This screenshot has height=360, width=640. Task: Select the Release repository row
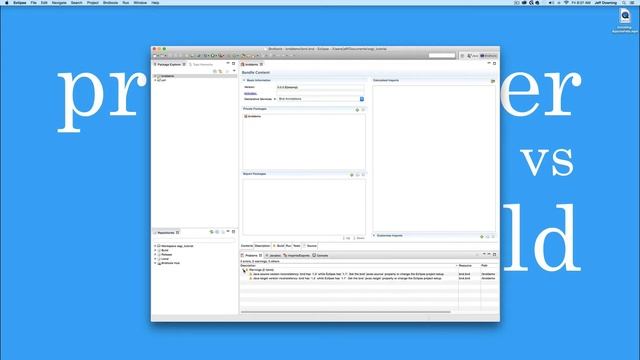click(x=165, y=255)
